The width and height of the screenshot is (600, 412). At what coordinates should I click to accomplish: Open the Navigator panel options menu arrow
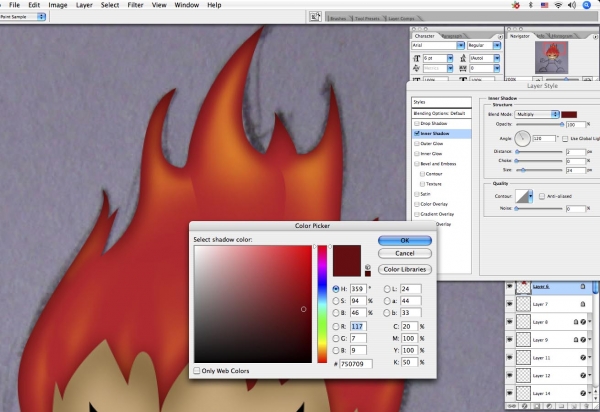[595, 37]
